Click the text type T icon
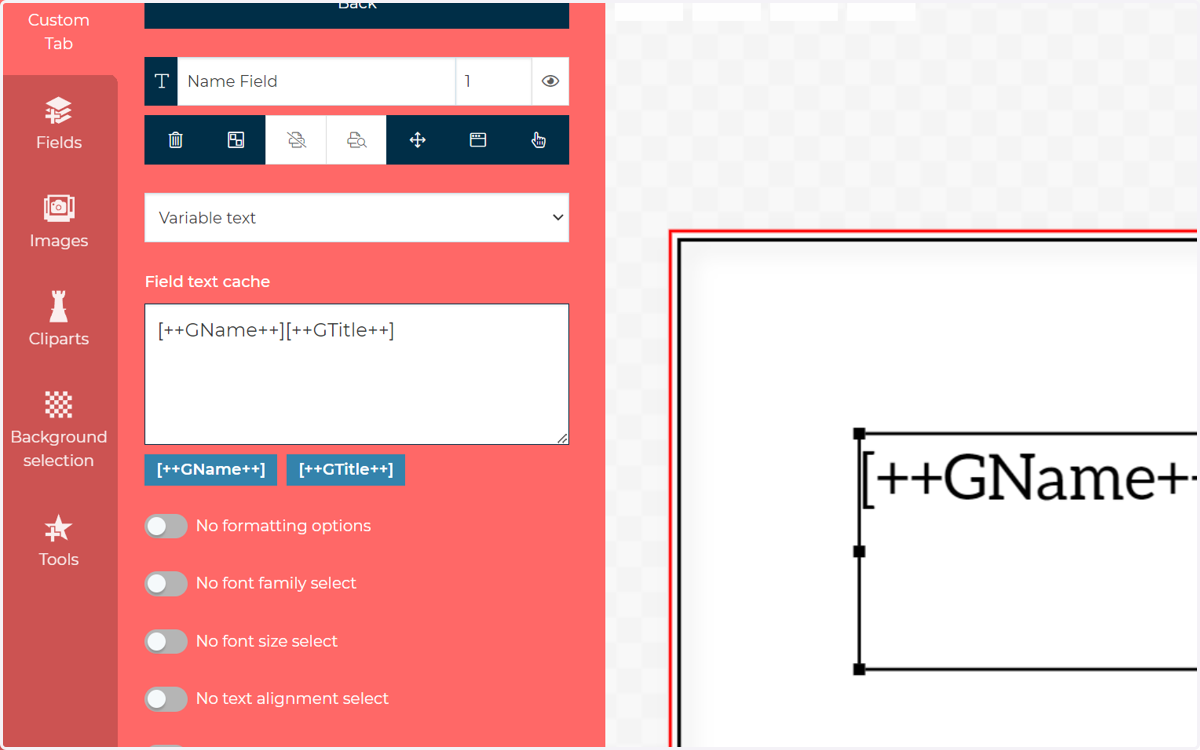1200x750 pixels. [161, 81]
